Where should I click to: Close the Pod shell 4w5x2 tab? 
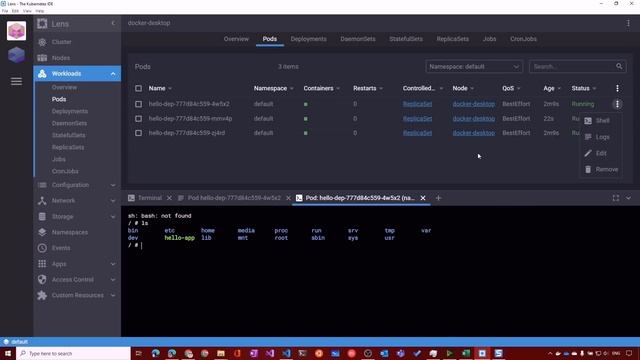tap(423, 198)
